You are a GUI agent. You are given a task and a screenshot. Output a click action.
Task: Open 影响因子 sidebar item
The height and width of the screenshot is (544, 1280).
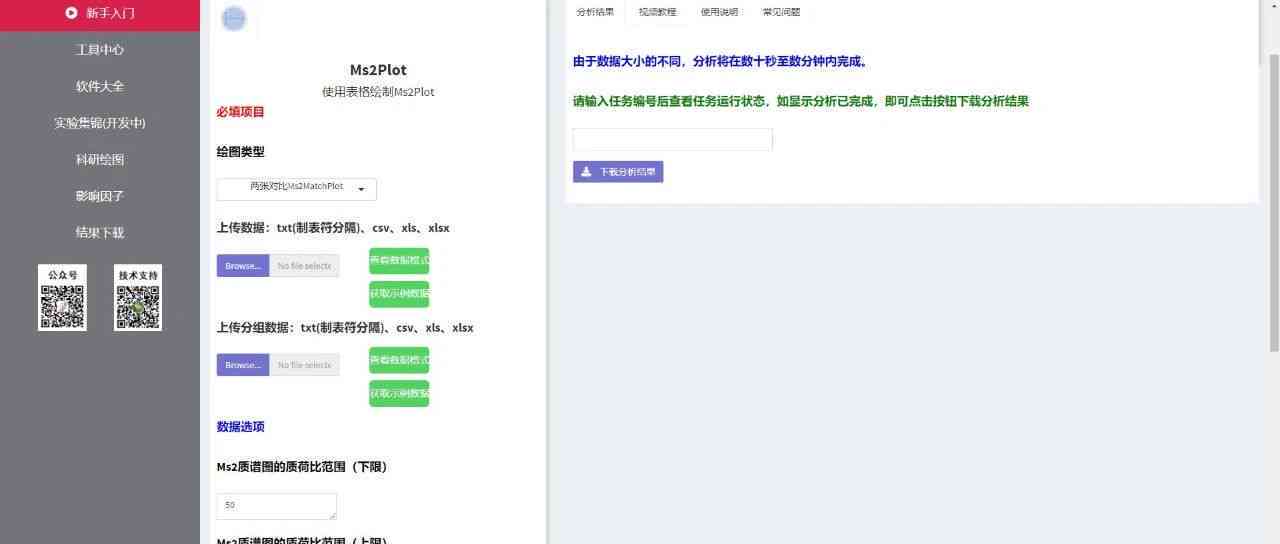100,196
